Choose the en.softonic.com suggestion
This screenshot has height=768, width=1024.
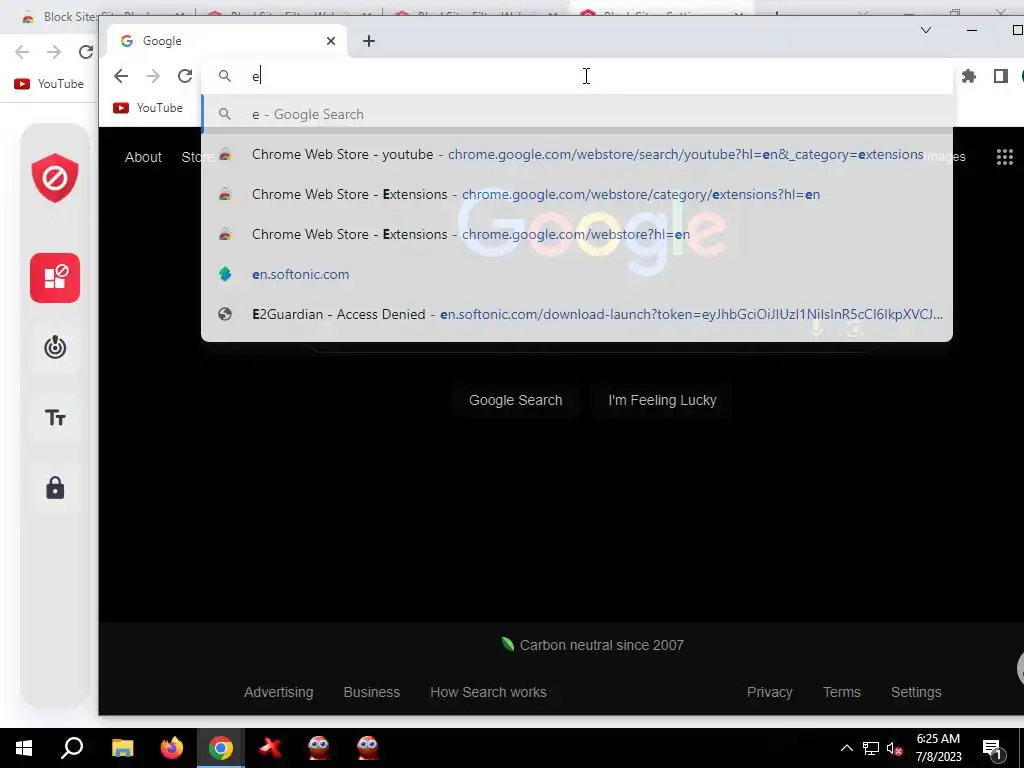[x=577, y=274]
